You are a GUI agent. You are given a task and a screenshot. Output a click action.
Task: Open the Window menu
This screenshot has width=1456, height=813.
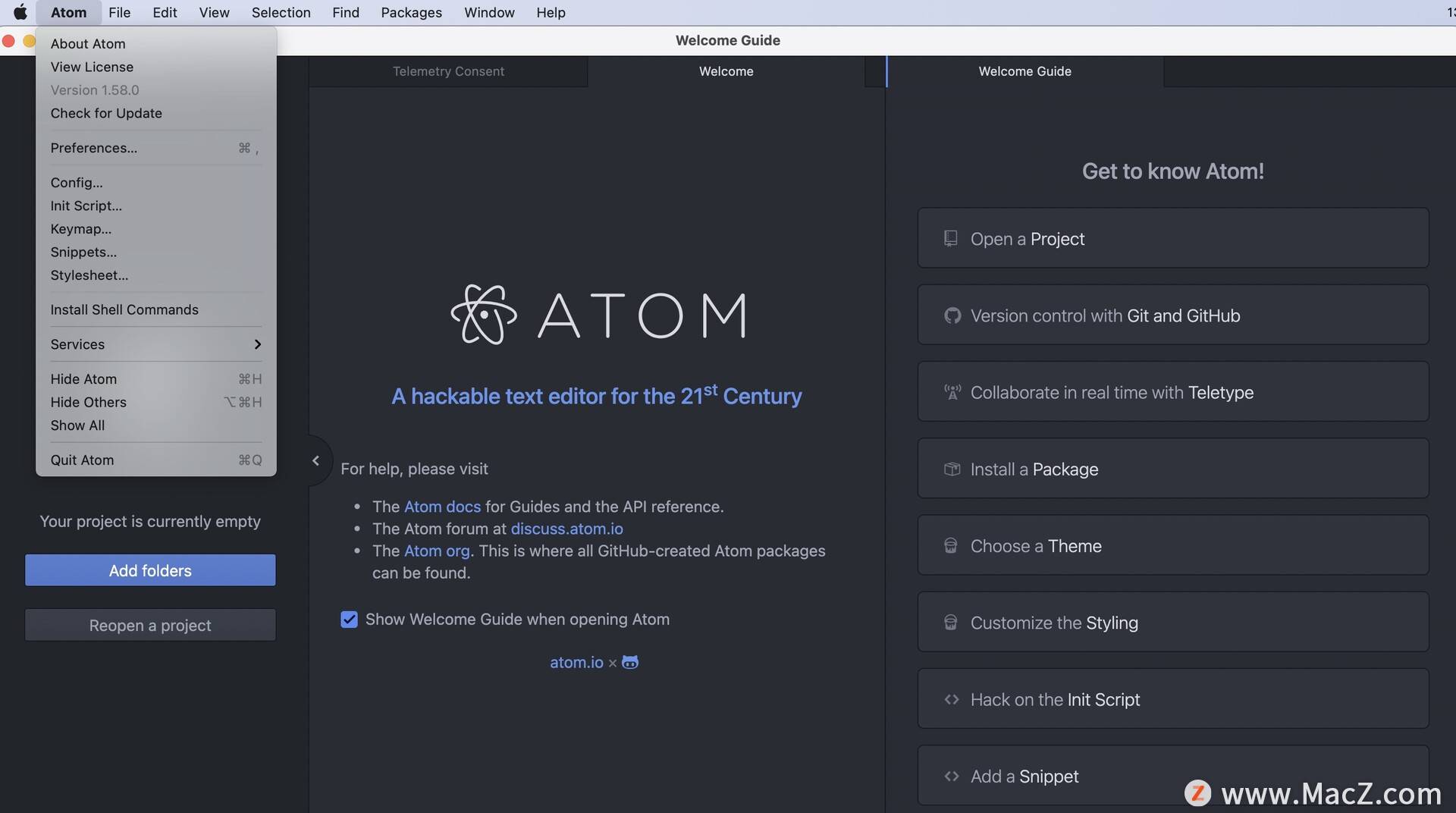pos(489,12)
